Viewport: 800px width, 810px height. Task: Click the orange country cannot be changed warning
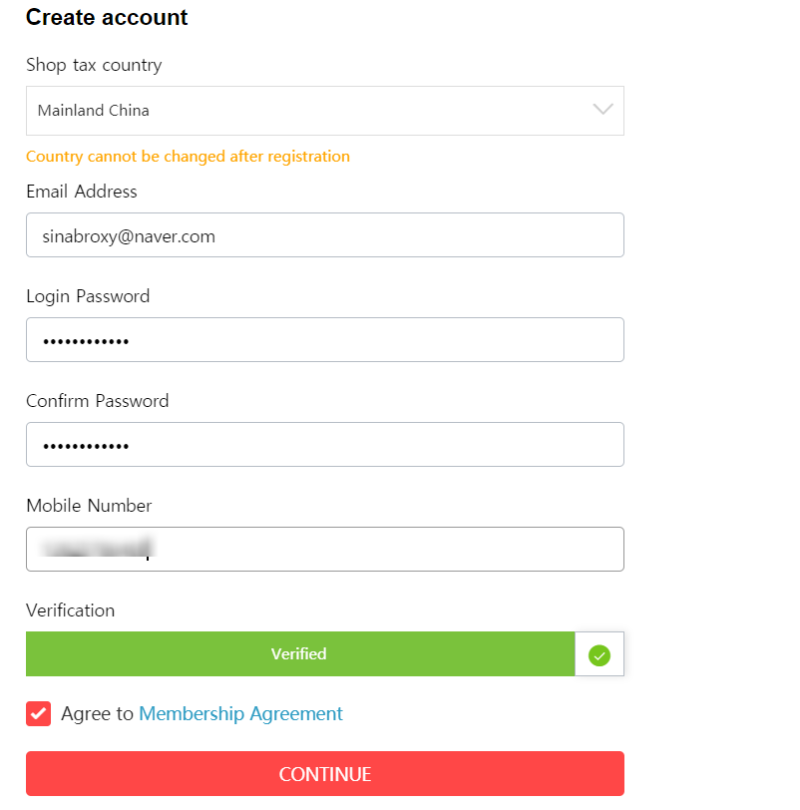(x=188, y=156)
